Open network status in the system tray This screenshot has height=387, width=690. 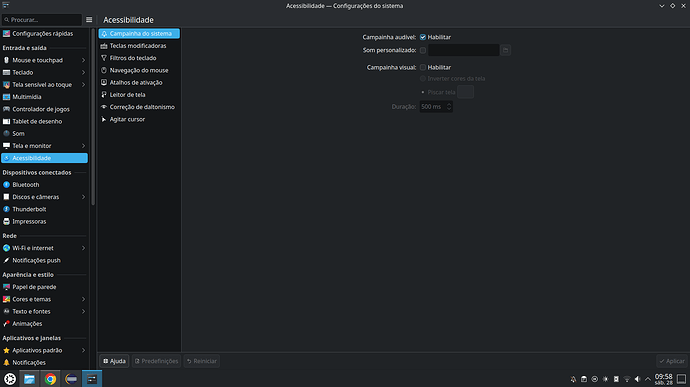[x=627, y=379]
